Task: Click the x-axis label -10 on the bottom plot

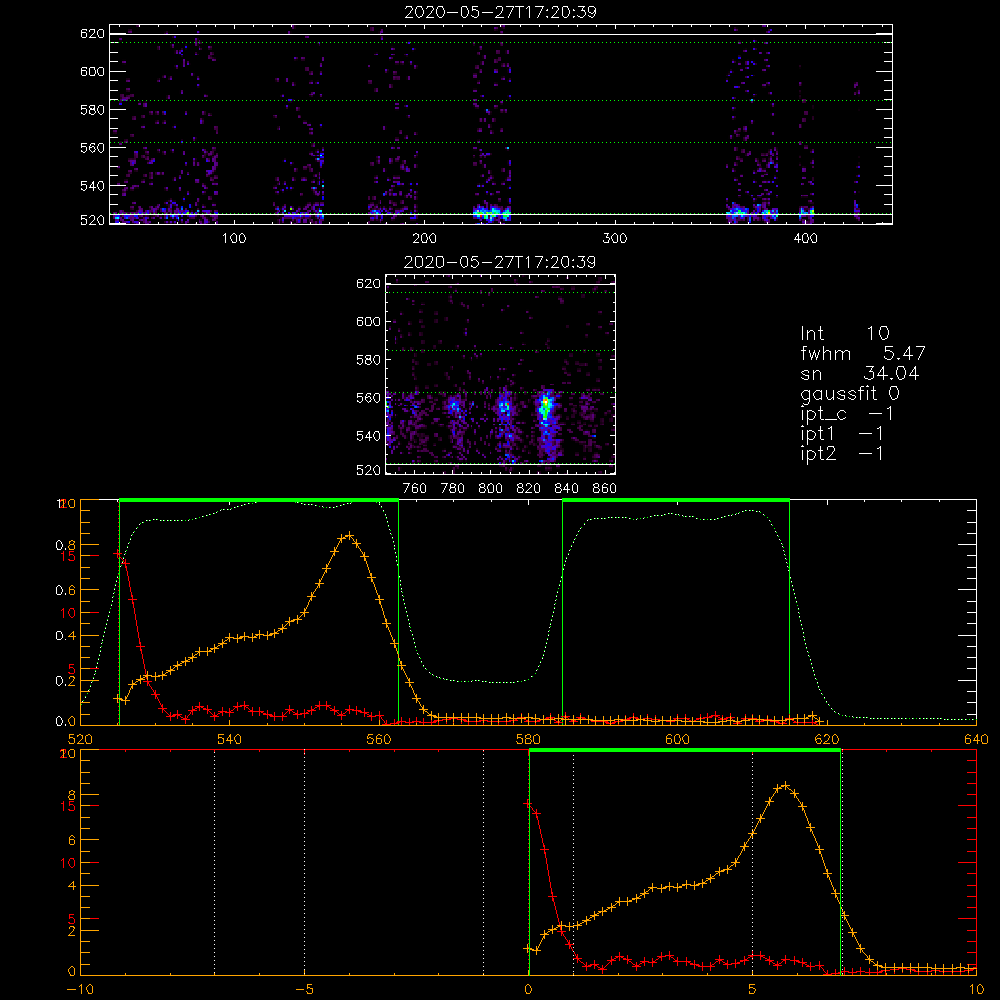Action: (x=80, y=990)
